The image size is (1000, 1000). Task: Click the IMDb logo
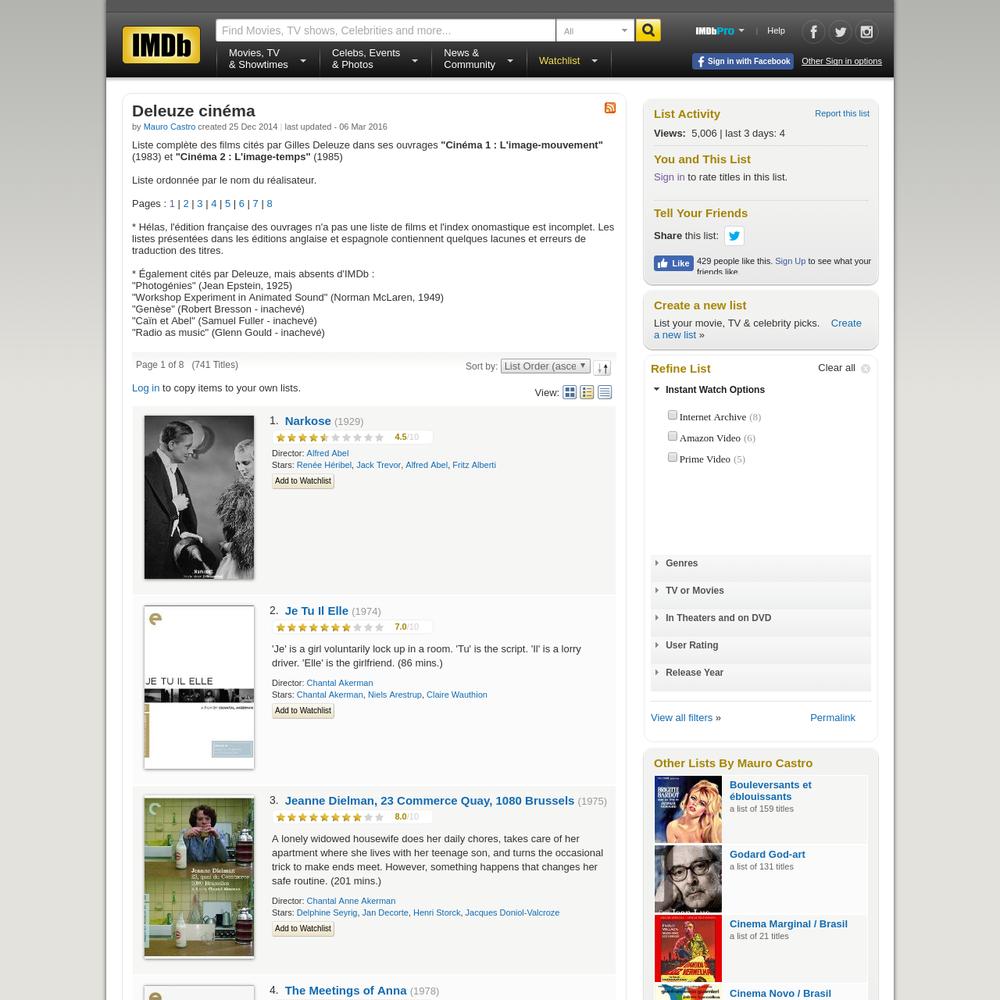coord(161,45)
